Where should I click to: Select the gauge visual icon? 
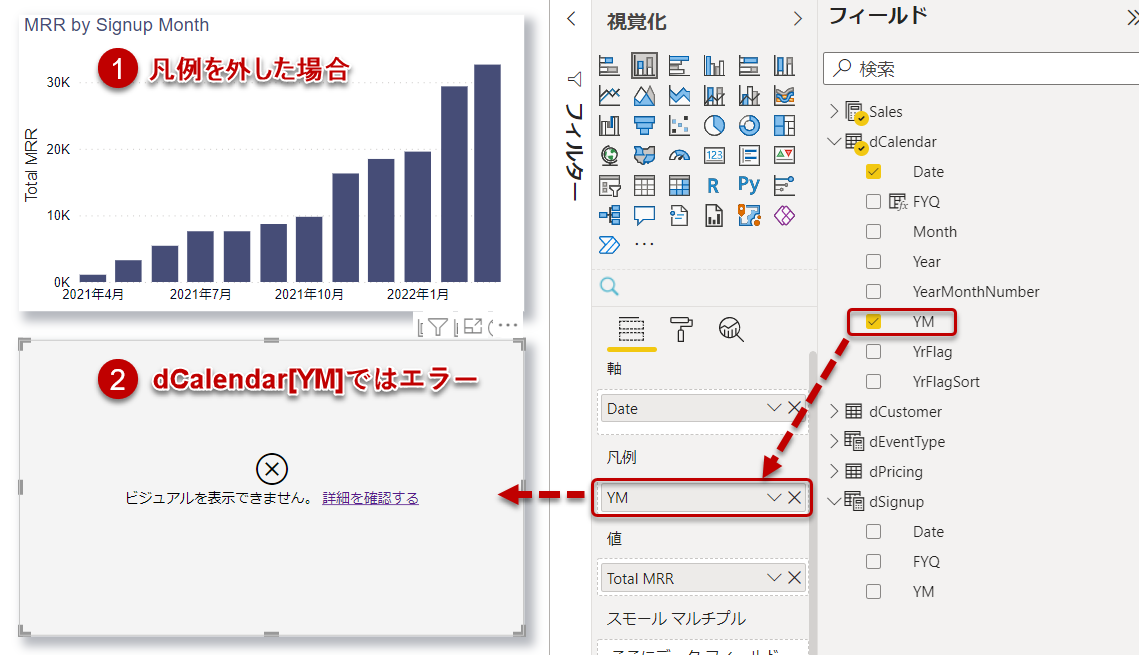click(x=679, y=155)
